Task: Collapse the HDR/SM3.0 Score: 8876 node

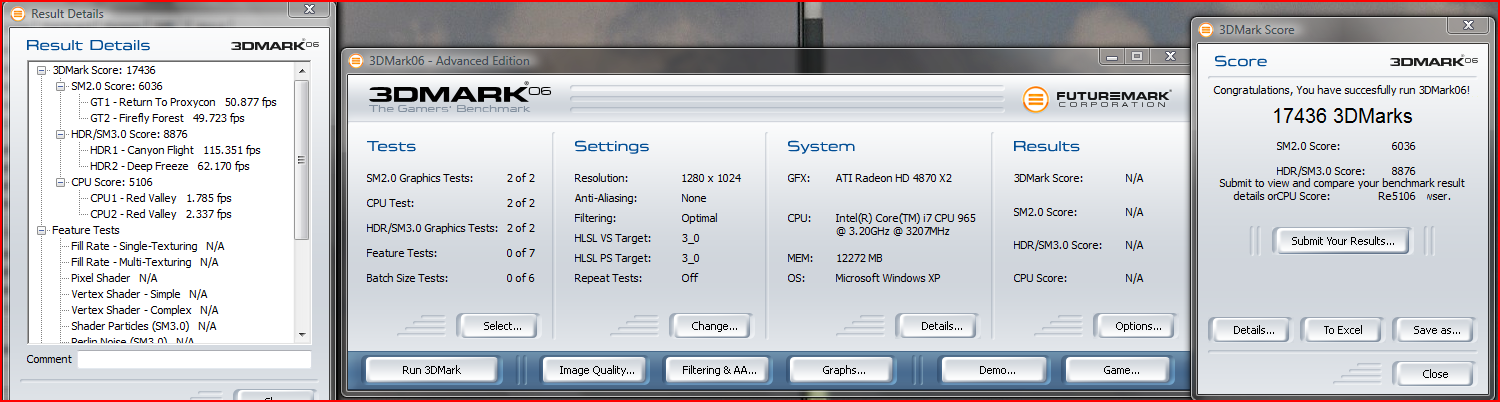Action: coord(60,134)
